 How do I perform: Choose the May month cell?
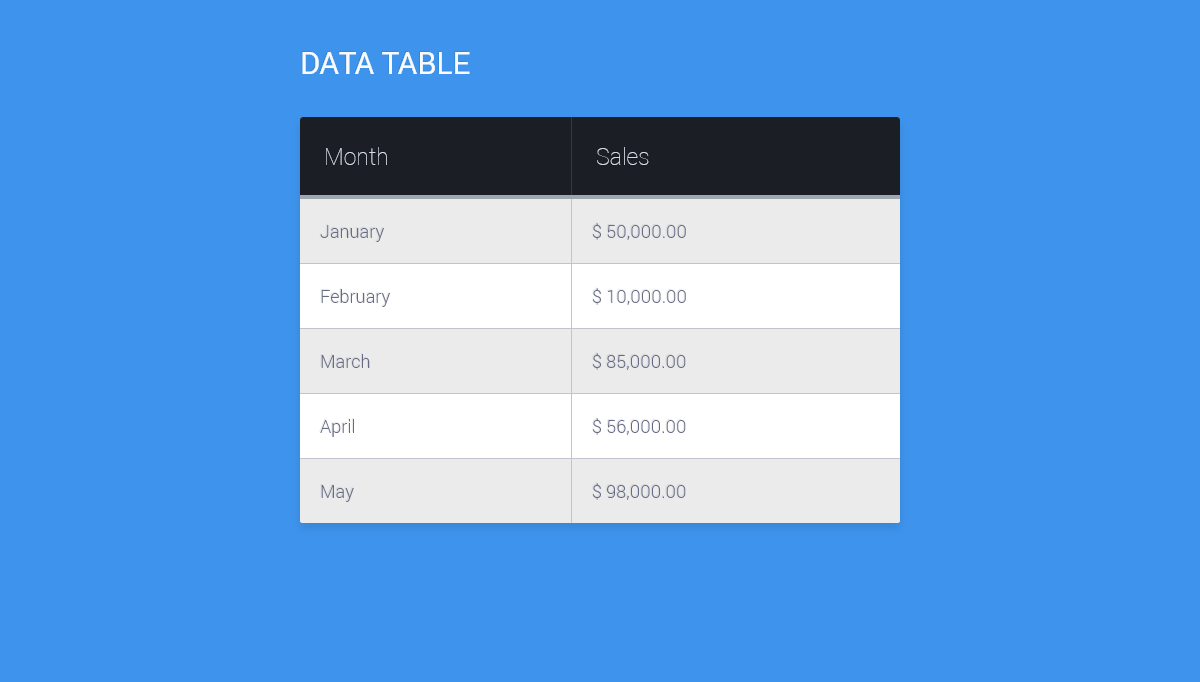(337, 492)
